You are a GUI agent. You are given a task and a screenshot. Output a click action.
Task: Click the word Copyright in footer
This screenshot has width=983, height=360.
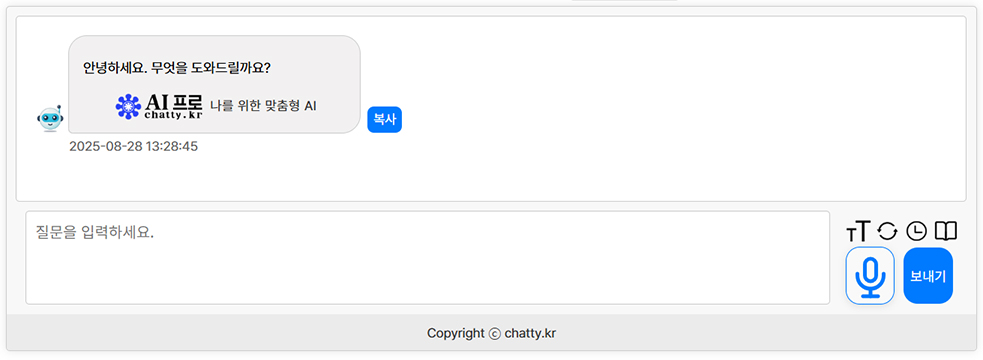pos(456,334)
